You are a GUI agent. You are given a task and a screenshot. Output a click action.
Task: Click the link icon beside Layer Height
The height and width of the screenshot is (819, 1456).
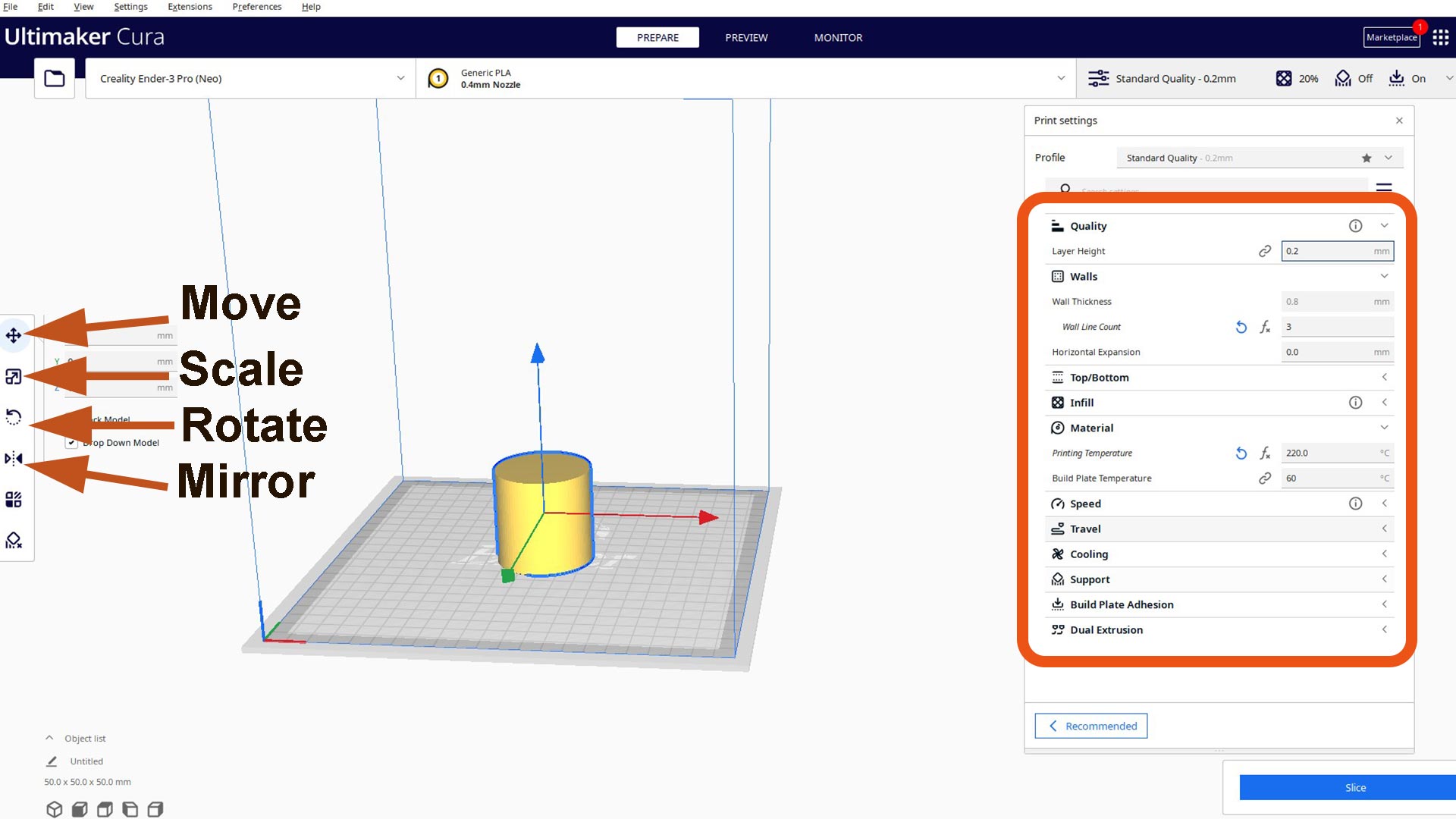click(x=1265, y=251)
